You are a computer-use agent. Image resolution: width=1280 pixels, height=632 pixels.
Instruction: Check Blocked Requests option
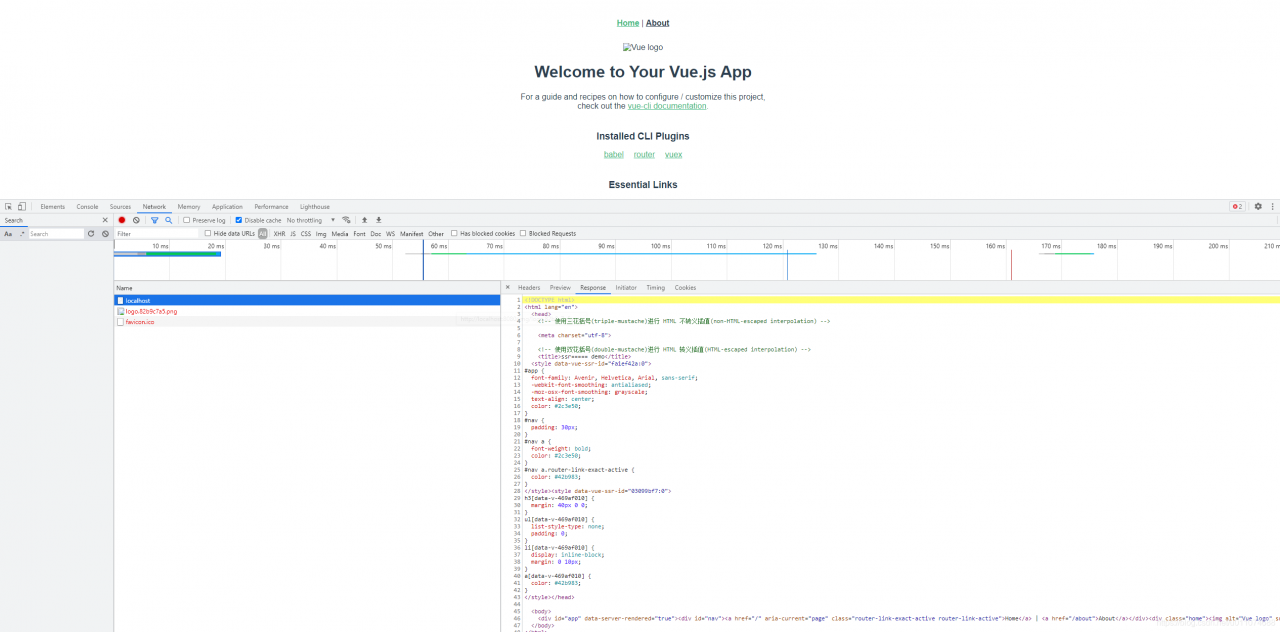(523, 233)
